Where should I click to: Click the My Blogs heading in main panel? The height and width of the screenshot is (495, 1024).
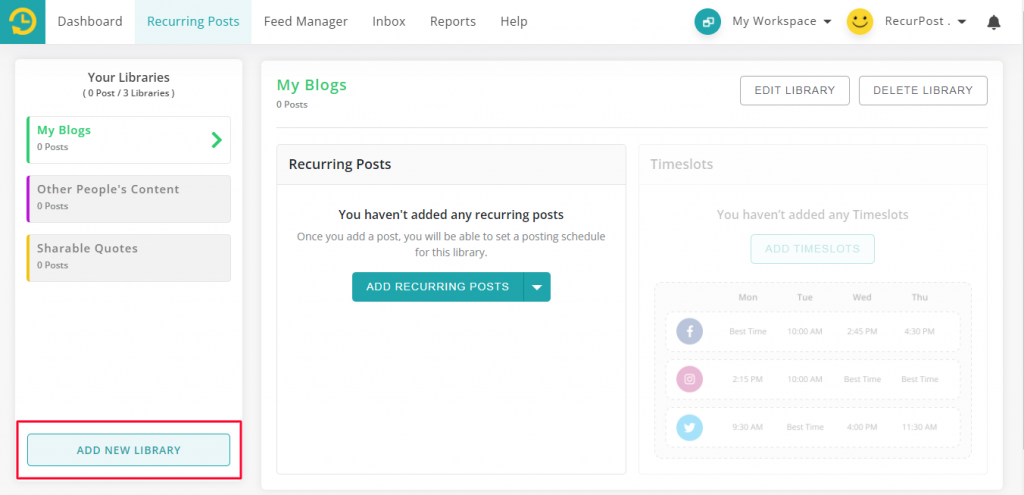312,85
